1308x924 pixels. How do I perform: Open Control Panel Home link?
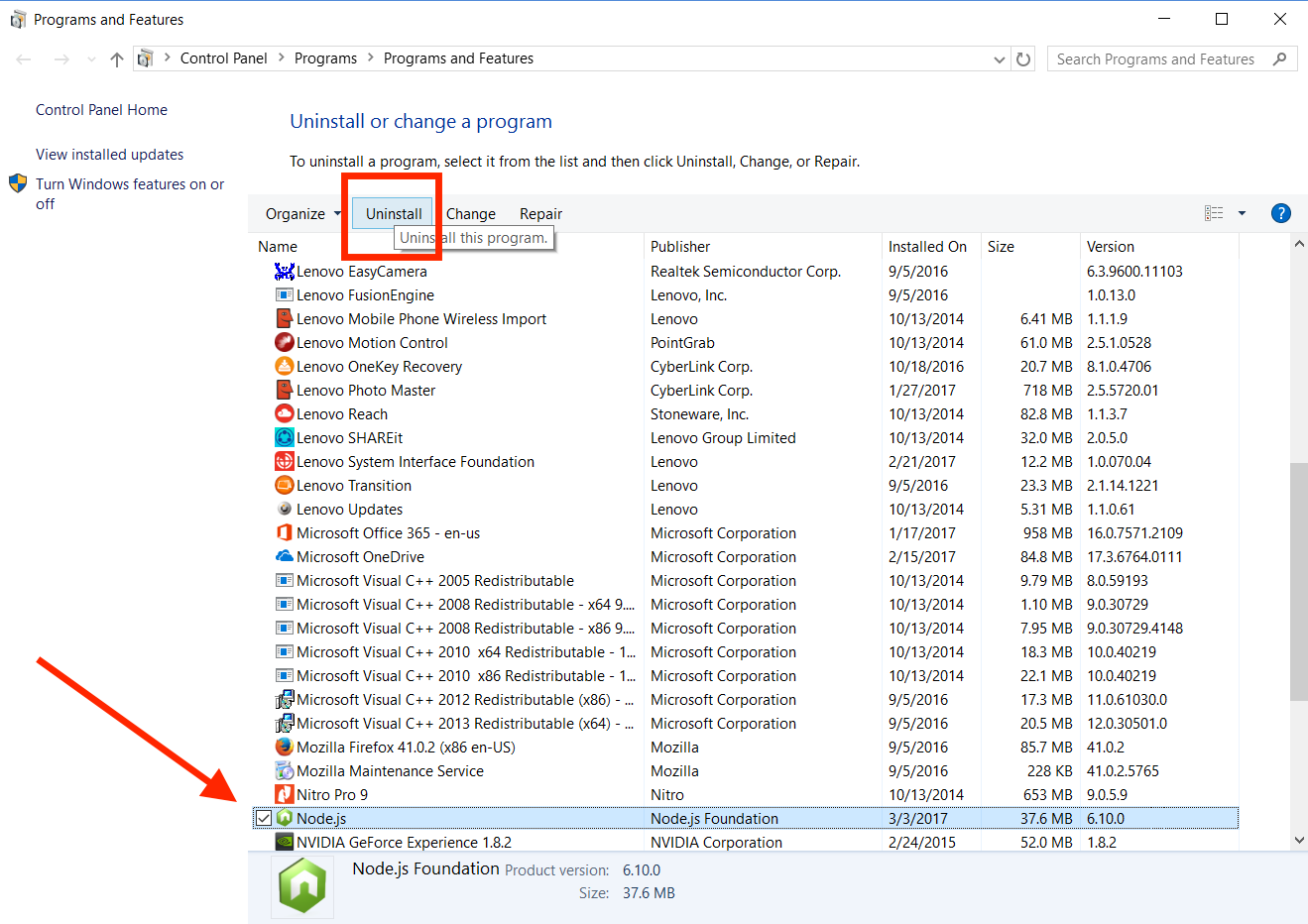(x=101, y=110)
